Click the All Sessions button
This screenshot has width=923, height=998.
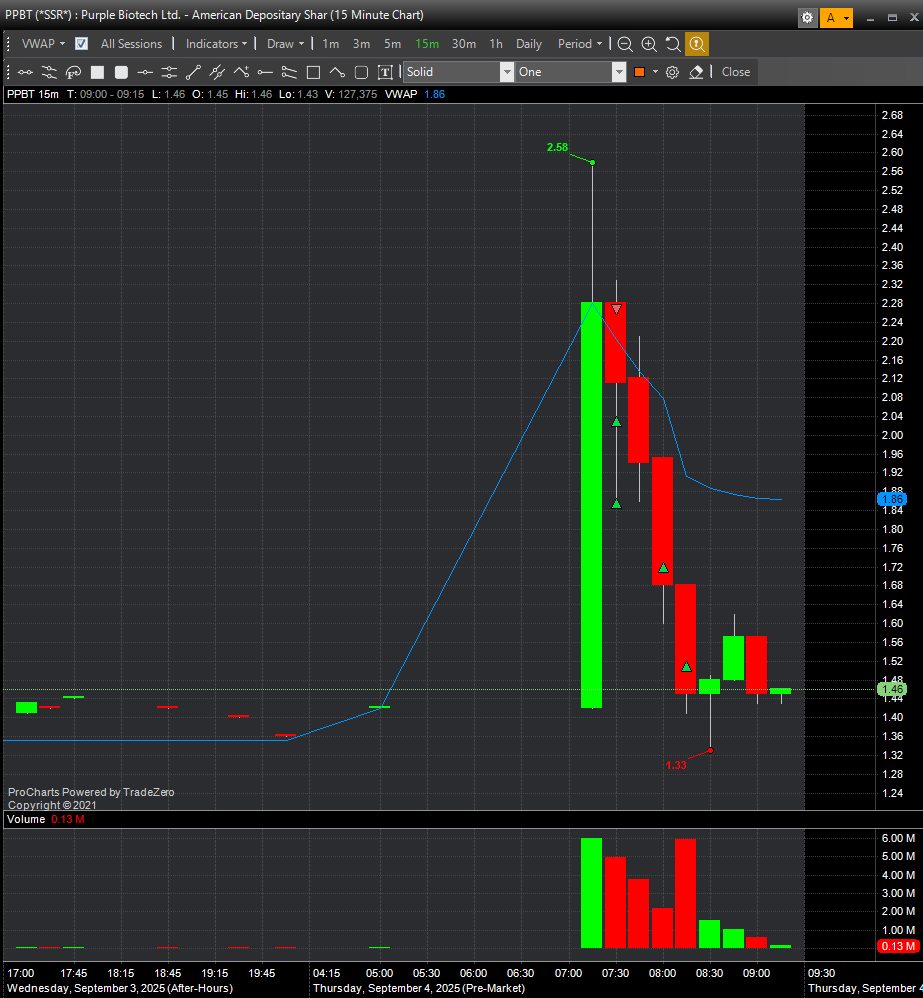pos(132,44)
